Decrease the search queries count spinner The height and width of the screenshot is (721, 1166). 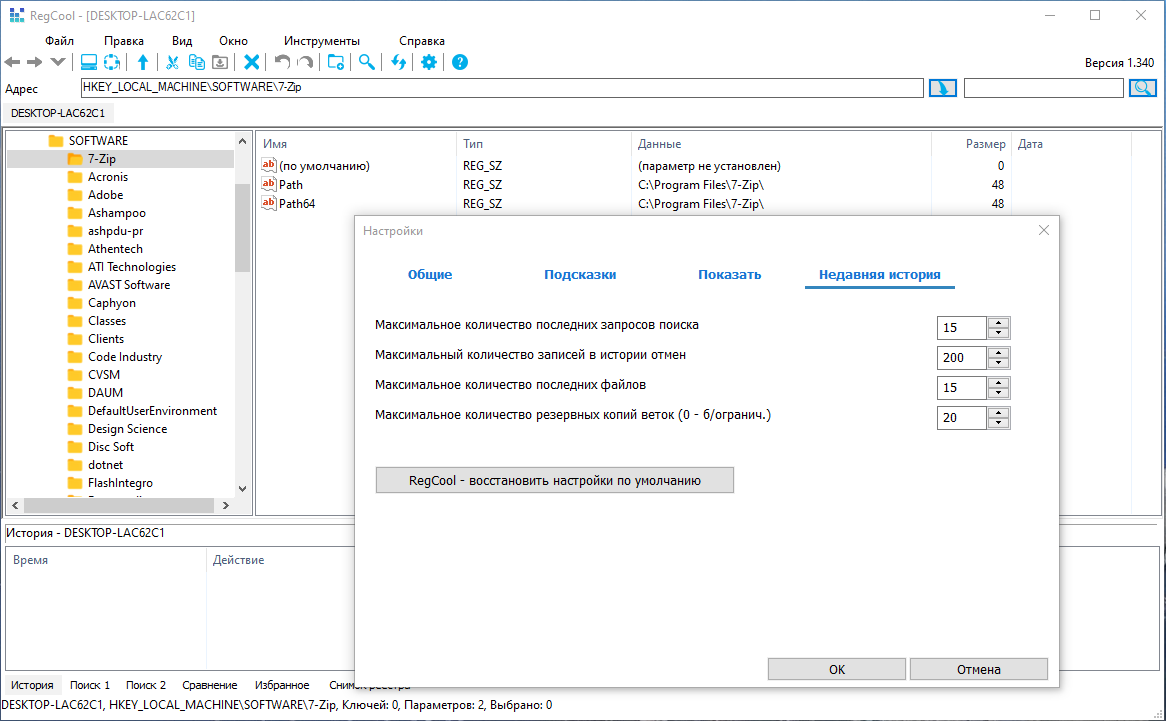(999, 333)
